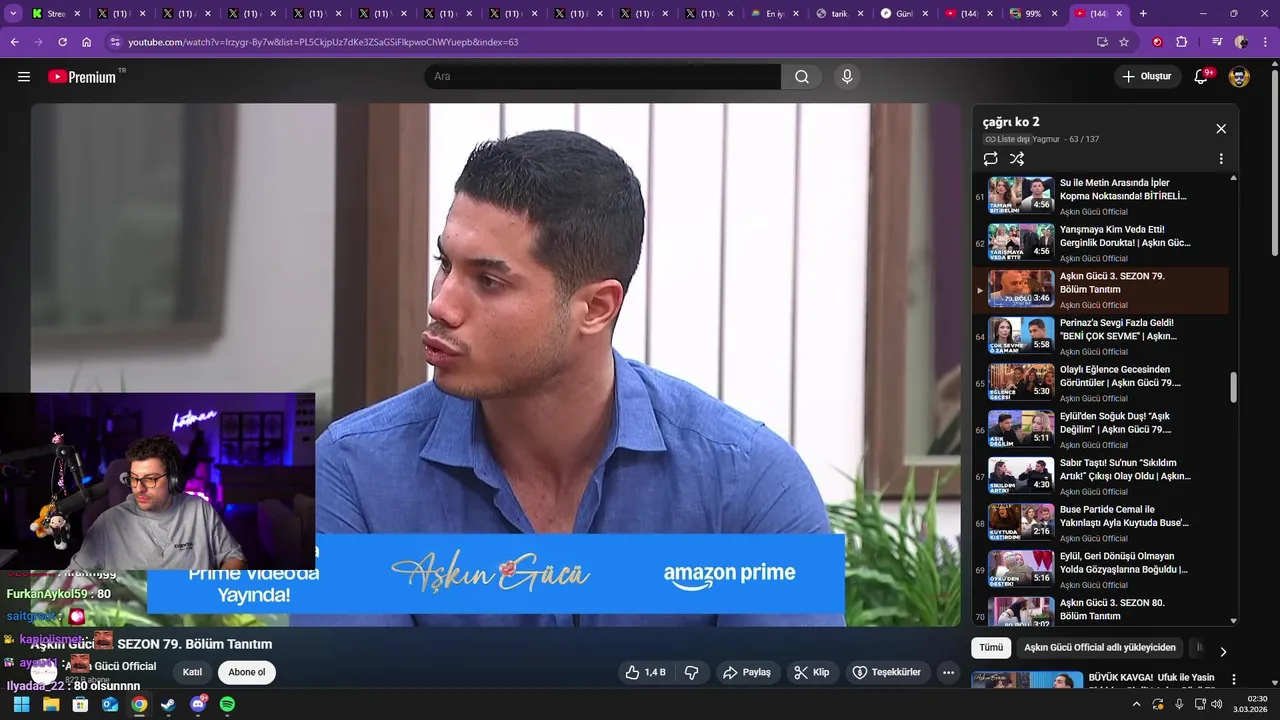Create a clip with Klip button

pyautogui.click(x=812, y=673)
